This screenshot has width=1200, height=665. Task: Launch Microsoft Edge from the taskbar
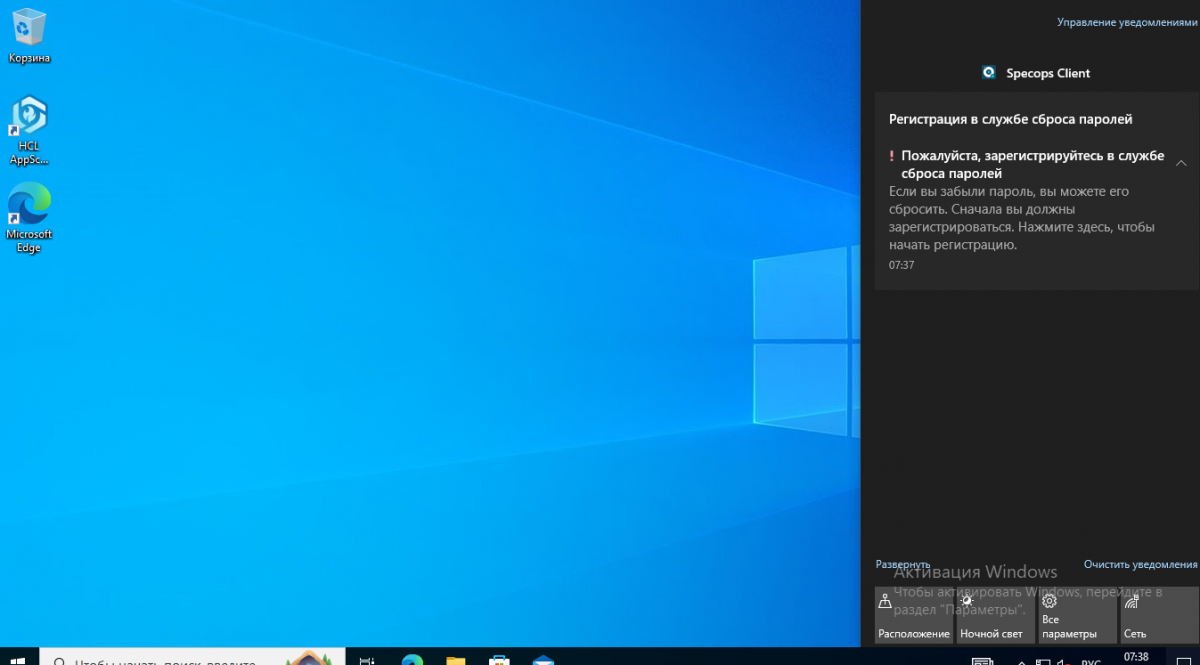(x=411, y=658)
